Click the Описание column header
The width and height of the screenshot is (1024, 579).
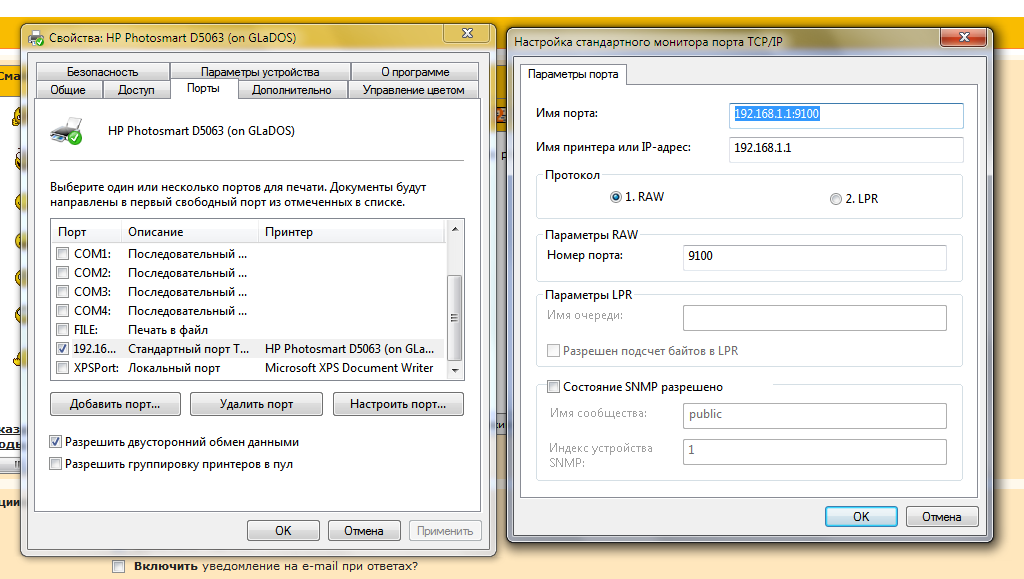pos(189,232)
